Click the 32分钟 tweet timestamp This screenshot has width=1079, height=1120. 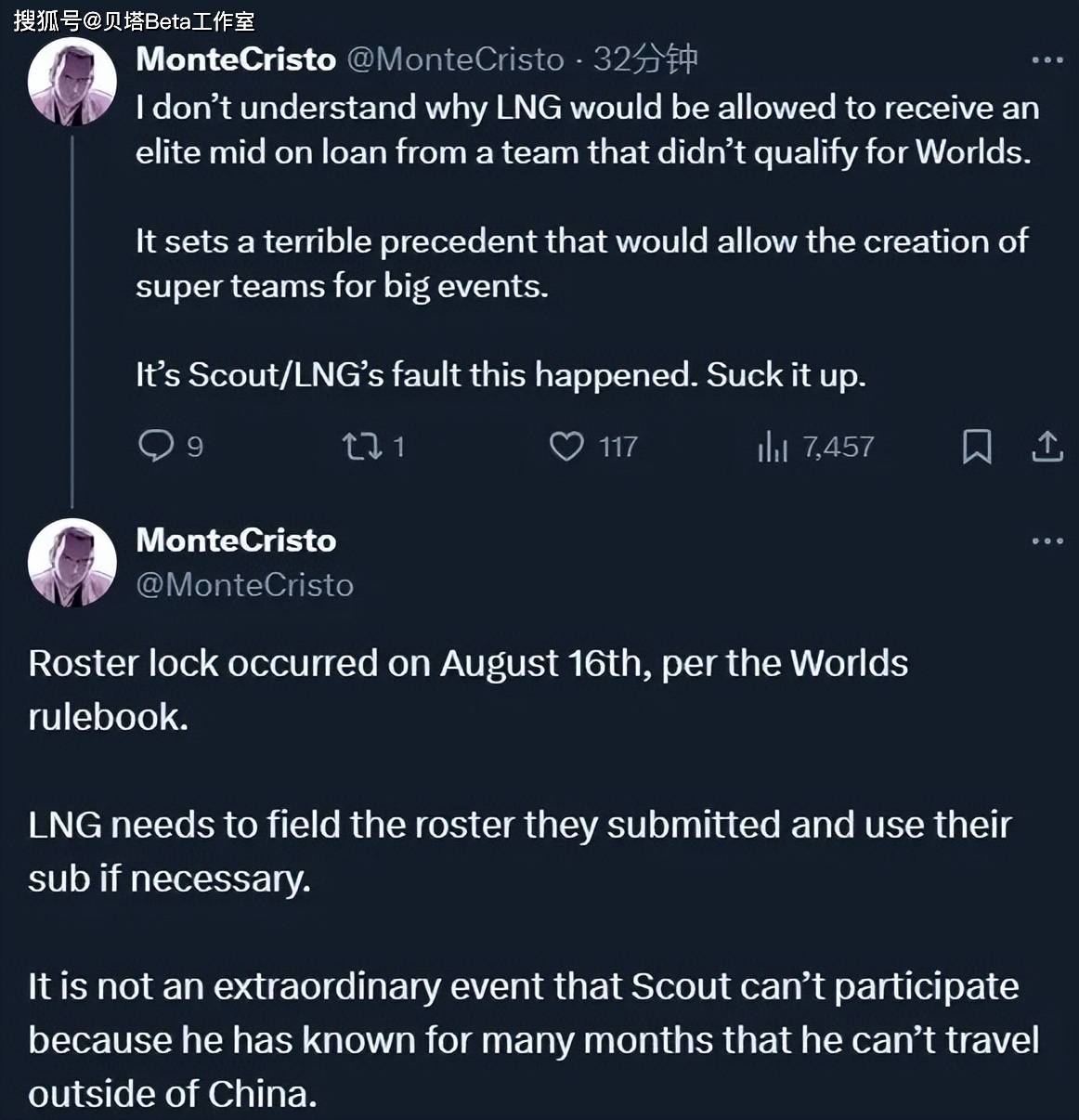click(x=645, y=59)
